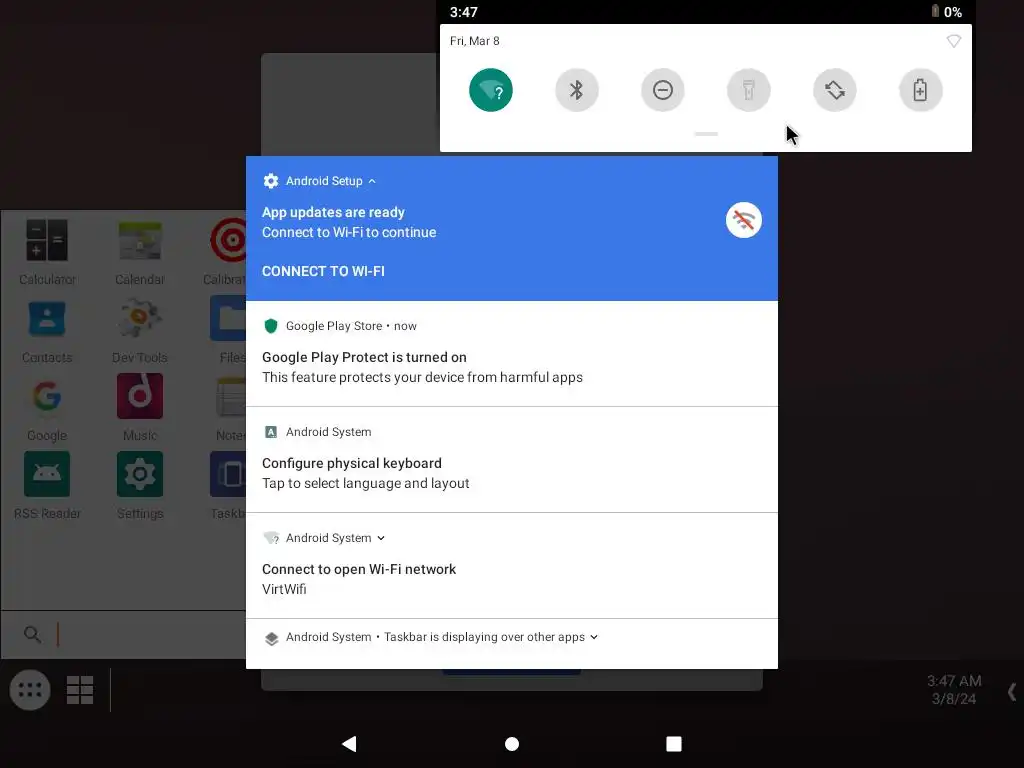Image resolution: width=1024 pixels, height=768 pixels.
Task: Collapse the taskbar with arrow
Action: 1012,692
